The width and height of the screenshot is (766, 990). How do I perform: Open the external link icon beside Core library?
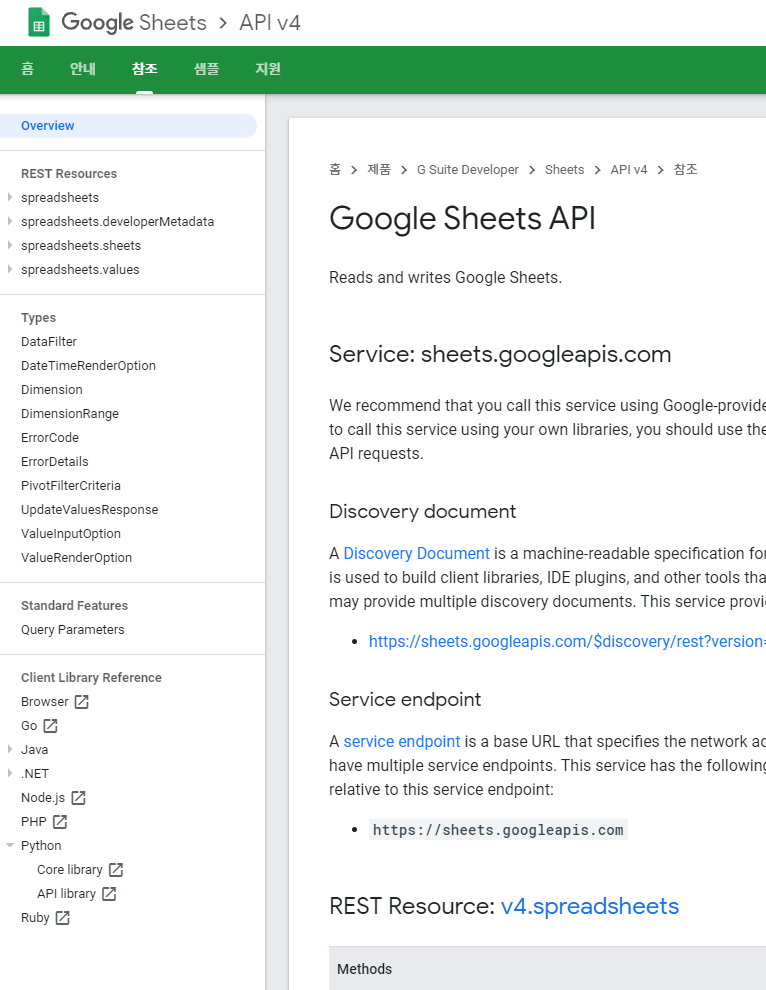[116, 869]
